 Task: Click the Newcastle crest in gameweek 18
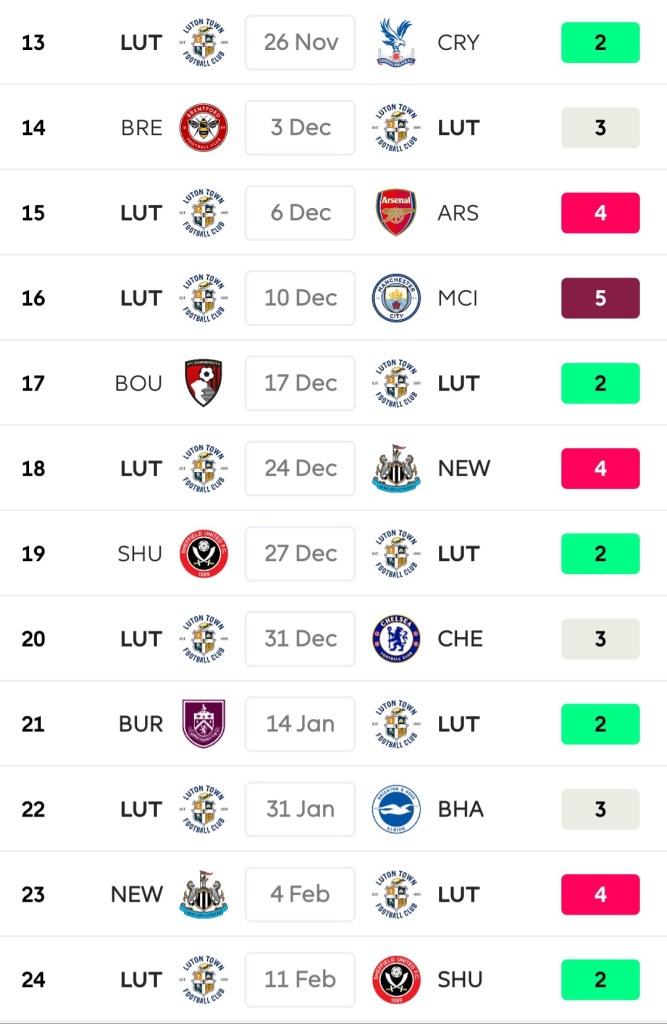pyautogui.click(x=396, y=468)
